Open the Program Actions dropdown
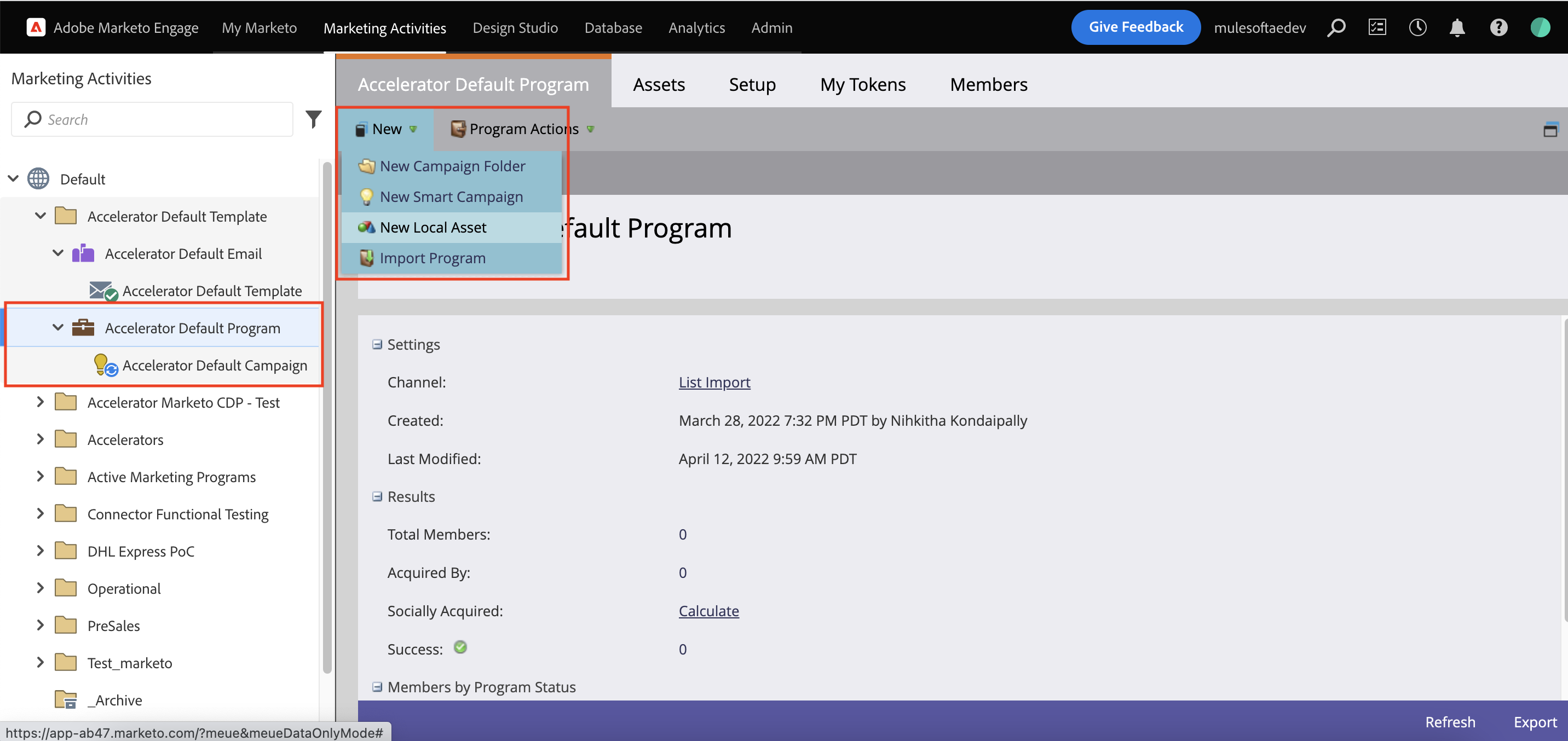Viewport: 1568px width, 741px height. tap(522, 129)
